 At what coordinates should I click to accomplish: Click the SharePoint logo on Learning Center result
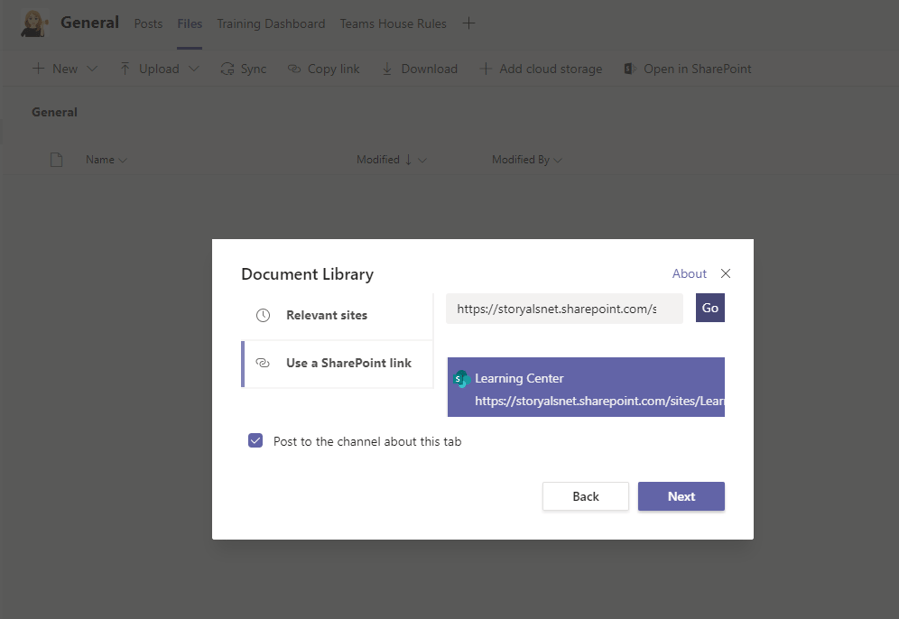(462, 378)
